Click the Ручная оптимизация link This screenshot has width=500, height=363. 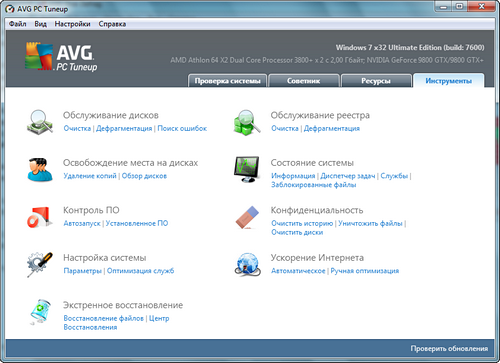(365, 271)
